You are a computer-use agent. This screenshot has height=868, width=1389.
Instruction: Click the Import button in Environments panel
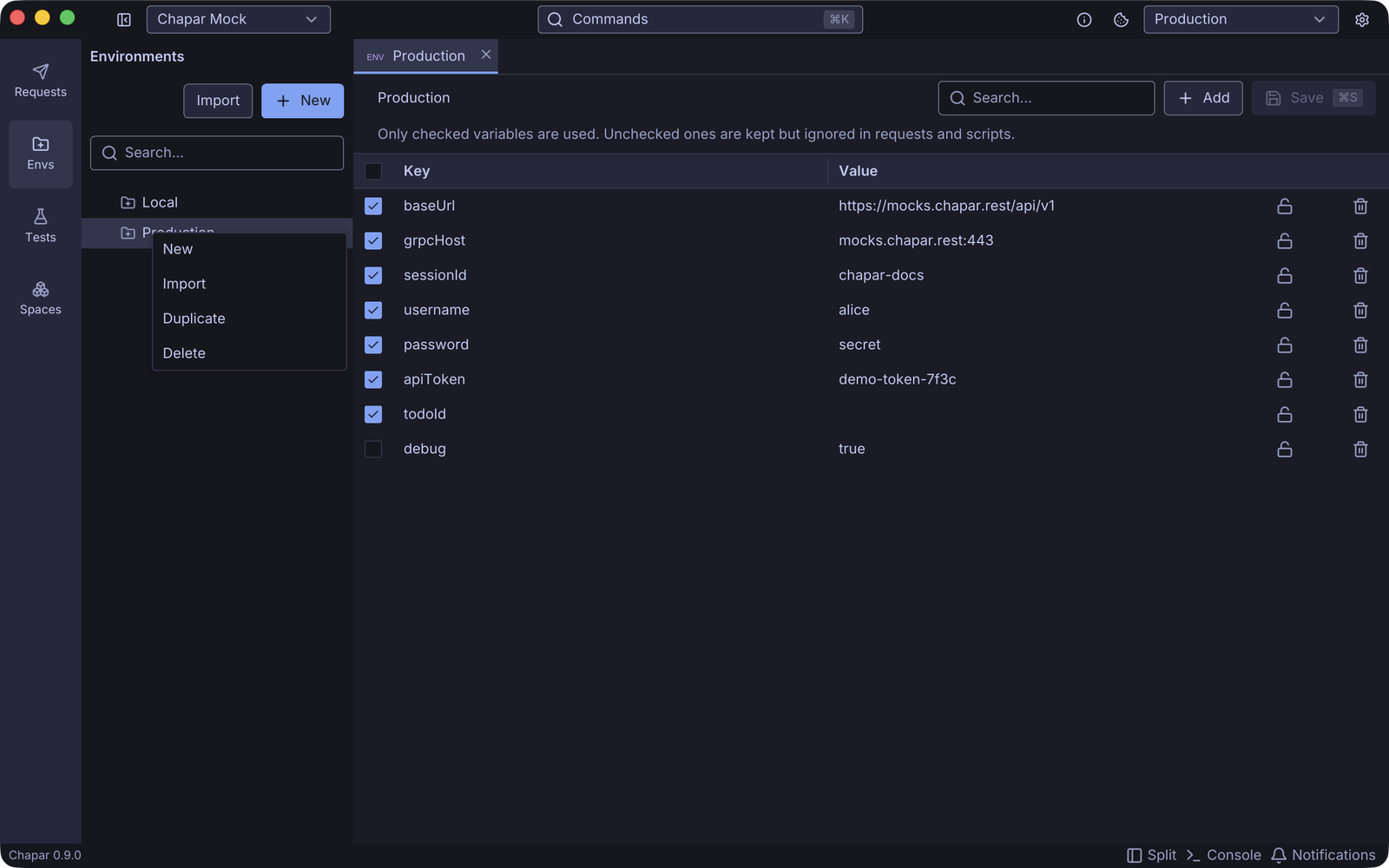218,101
